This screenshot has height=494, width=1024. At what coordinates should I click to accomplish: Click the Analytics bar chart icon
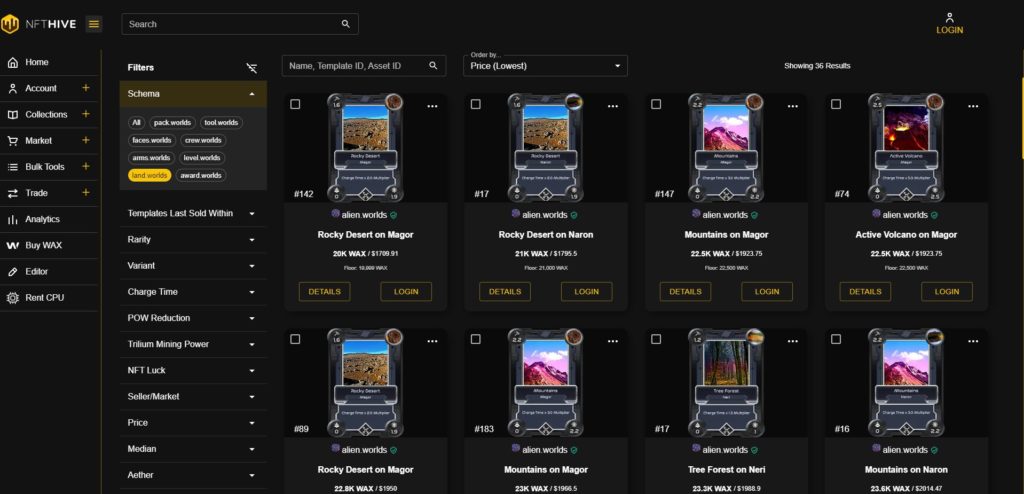click(12, 220)
